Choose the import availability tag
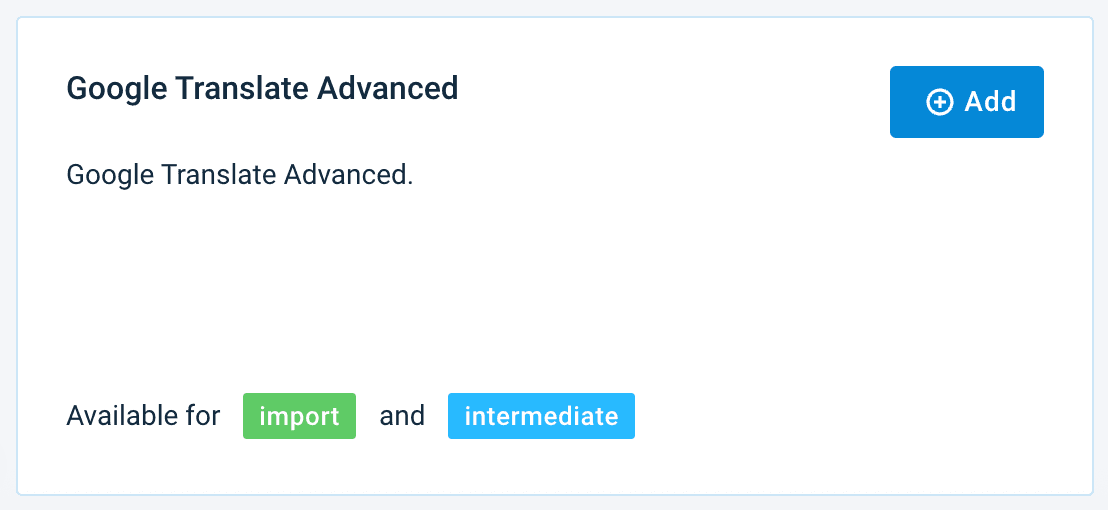Screen dimensions: 1108x510 (x=299, y=416)
